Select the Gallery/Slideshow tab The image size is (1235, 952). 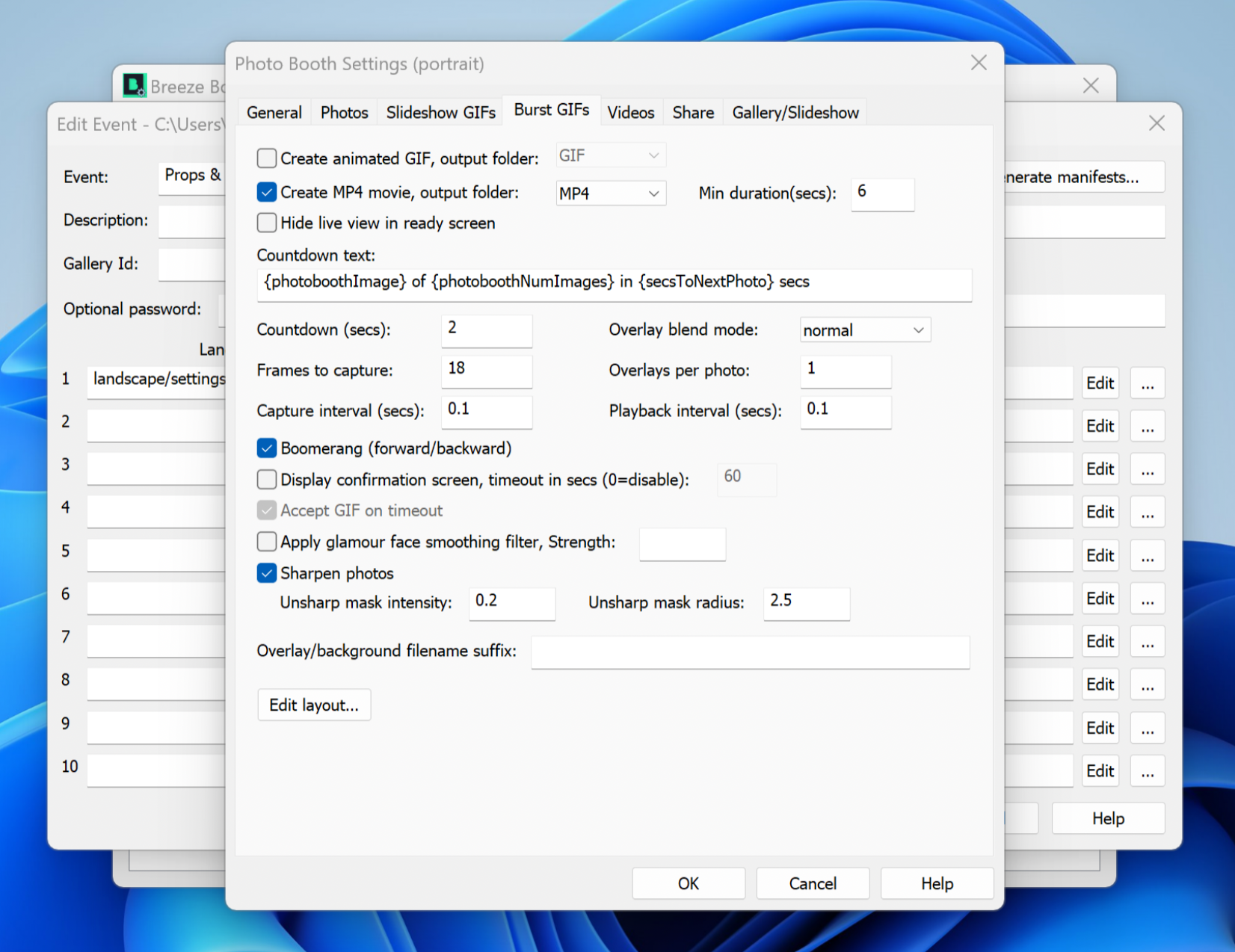click(795, 113)
